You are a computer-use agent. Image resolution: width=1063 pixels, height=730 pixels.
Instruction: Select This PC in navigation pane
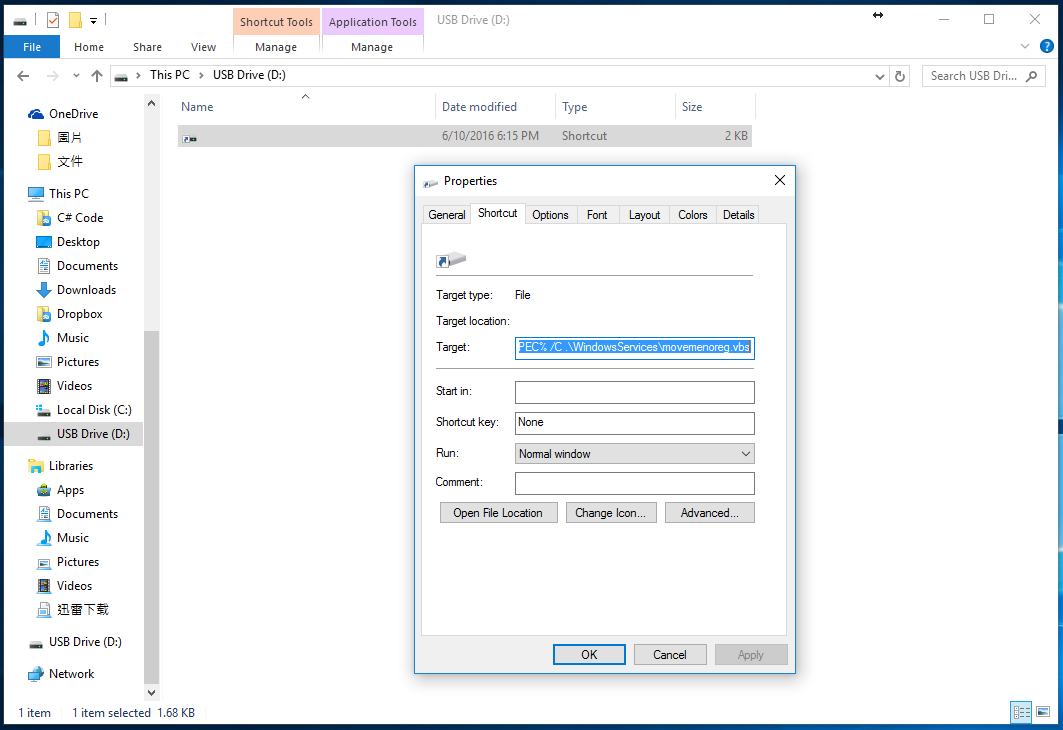pyautogui.click(x=68, y=194)
